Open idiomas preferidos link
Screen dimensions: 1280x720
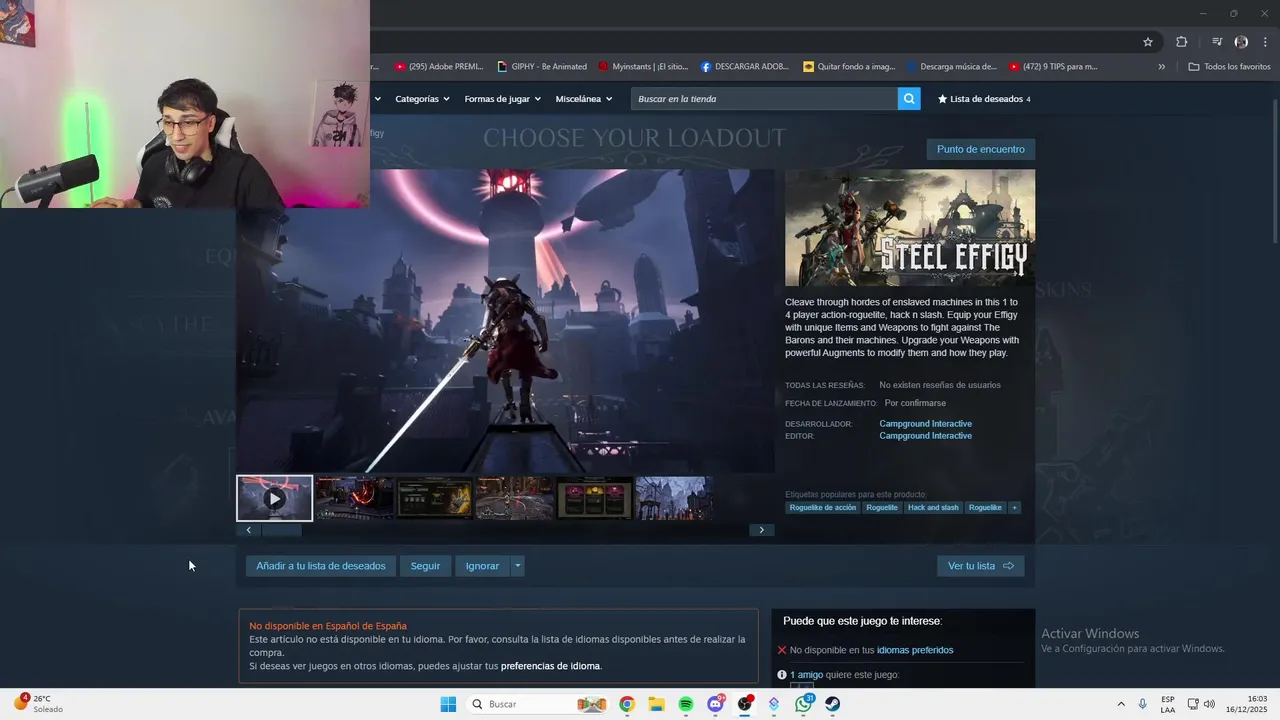[915, 650]
